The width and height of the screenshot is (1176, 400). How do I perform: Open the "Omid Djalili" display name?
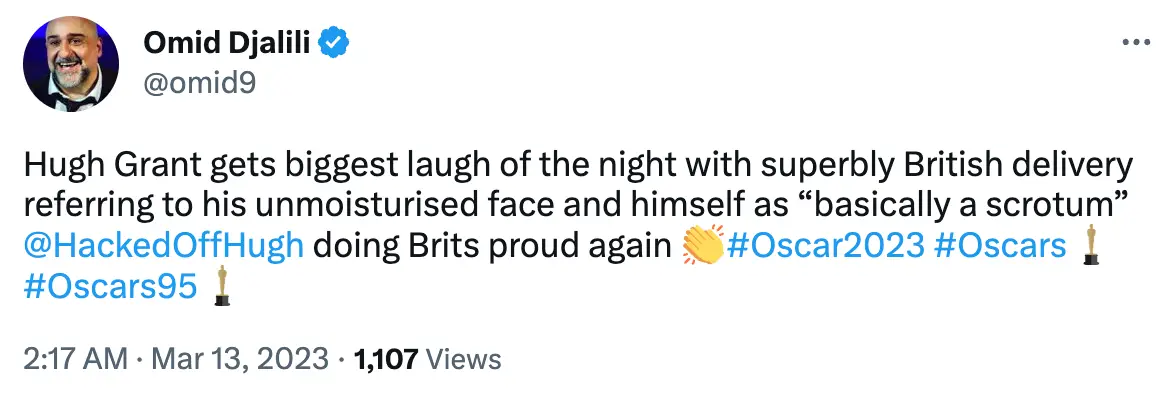[x=228, y=44]
